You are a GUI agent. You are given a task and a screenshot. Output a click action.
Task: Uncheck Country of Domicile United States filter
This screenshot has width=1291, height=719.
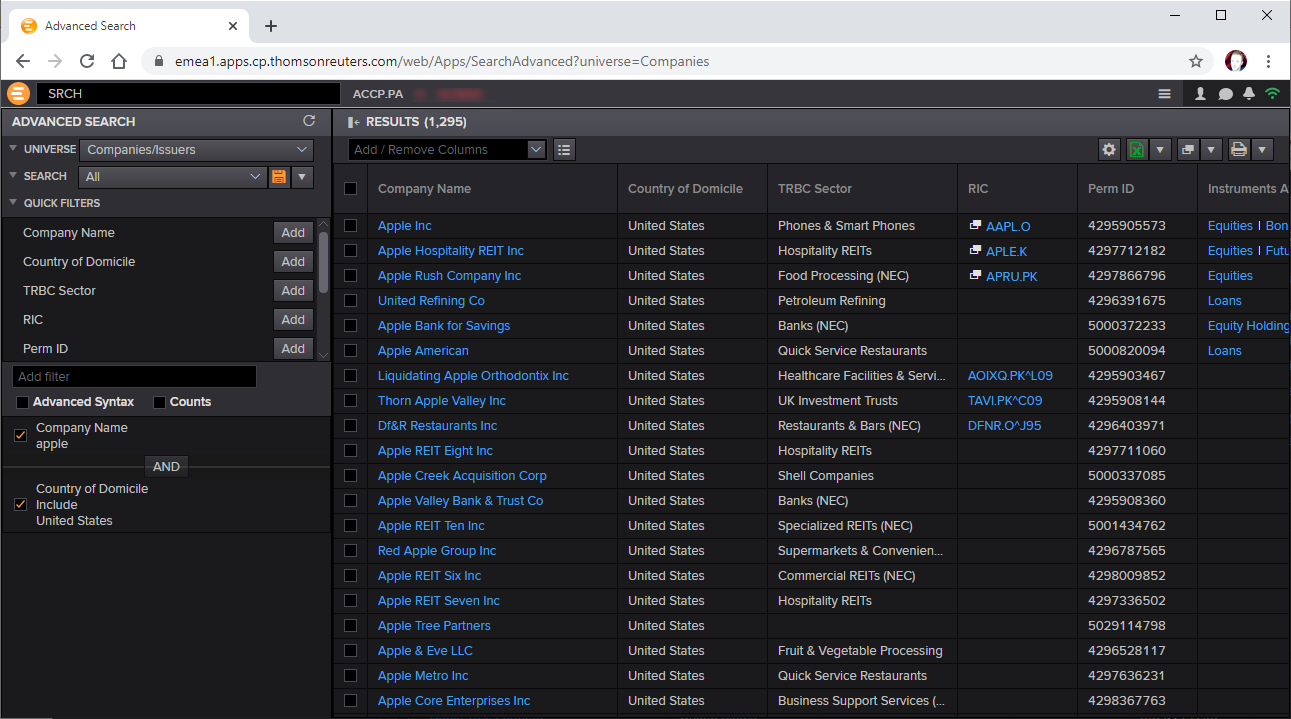coord(20,504)
